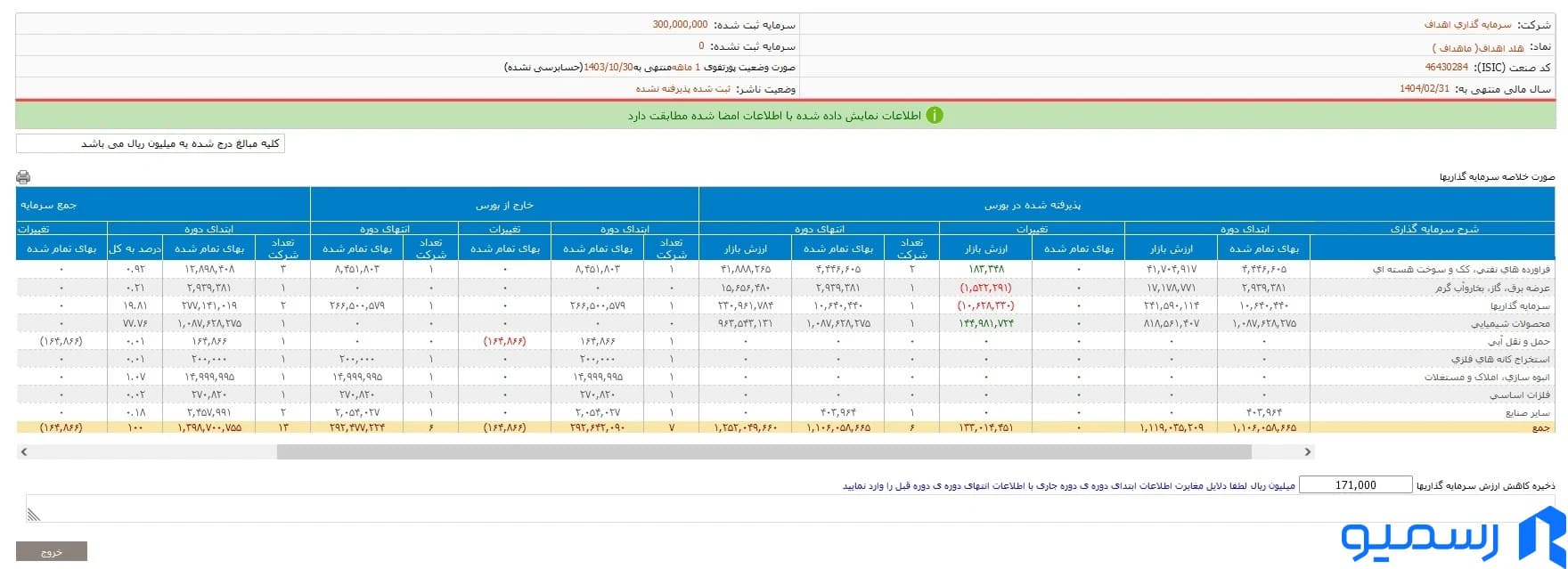Click publisher status ثبت شده پذیرفته نشده
The width and height of the screenshot is (1568, 569).
point(682,89)
